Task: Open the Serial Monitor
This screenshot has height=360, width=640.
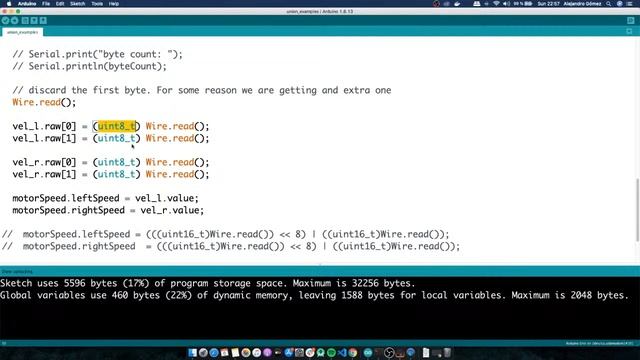Action: [631, 20]
